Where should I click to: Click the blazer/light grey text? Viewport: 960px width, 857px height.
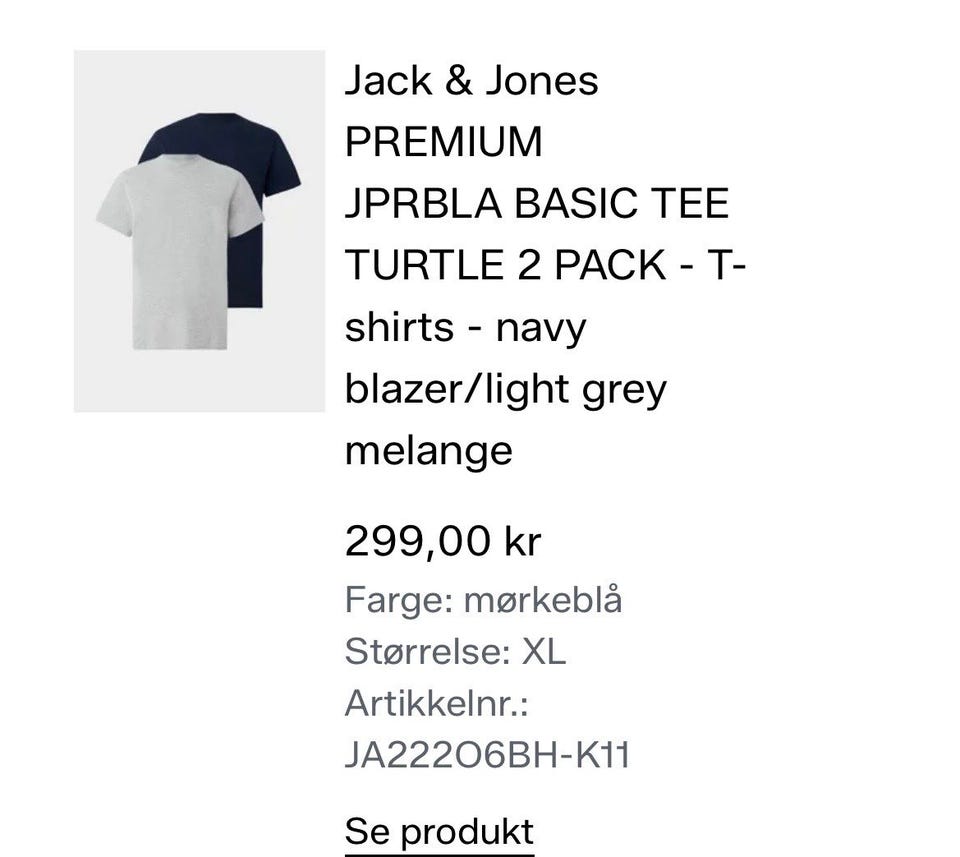click(505, 389)
